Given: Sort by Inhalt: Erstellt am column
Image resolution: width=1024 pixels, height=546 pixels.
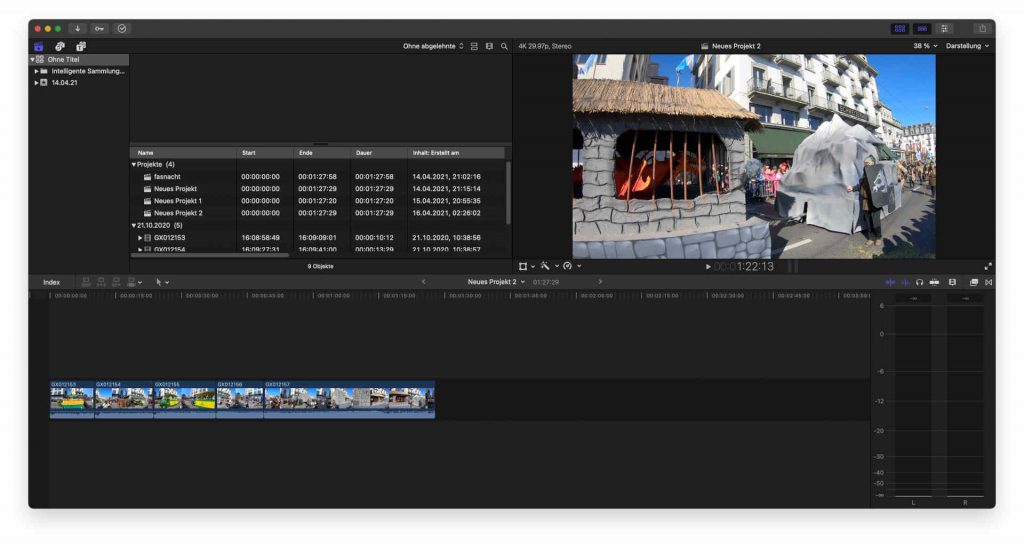Looking at the screenshot, I should click(456, 153).
